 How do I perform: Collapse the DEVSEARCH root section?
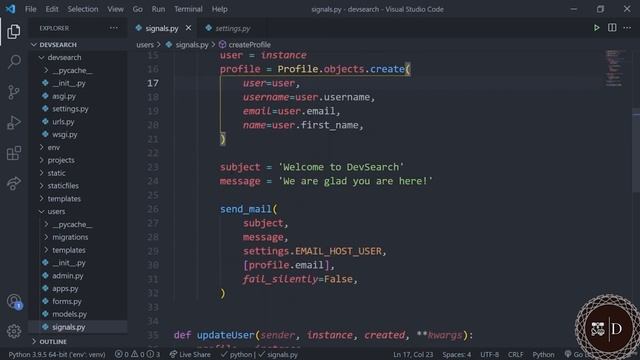(x=78, y=44)
